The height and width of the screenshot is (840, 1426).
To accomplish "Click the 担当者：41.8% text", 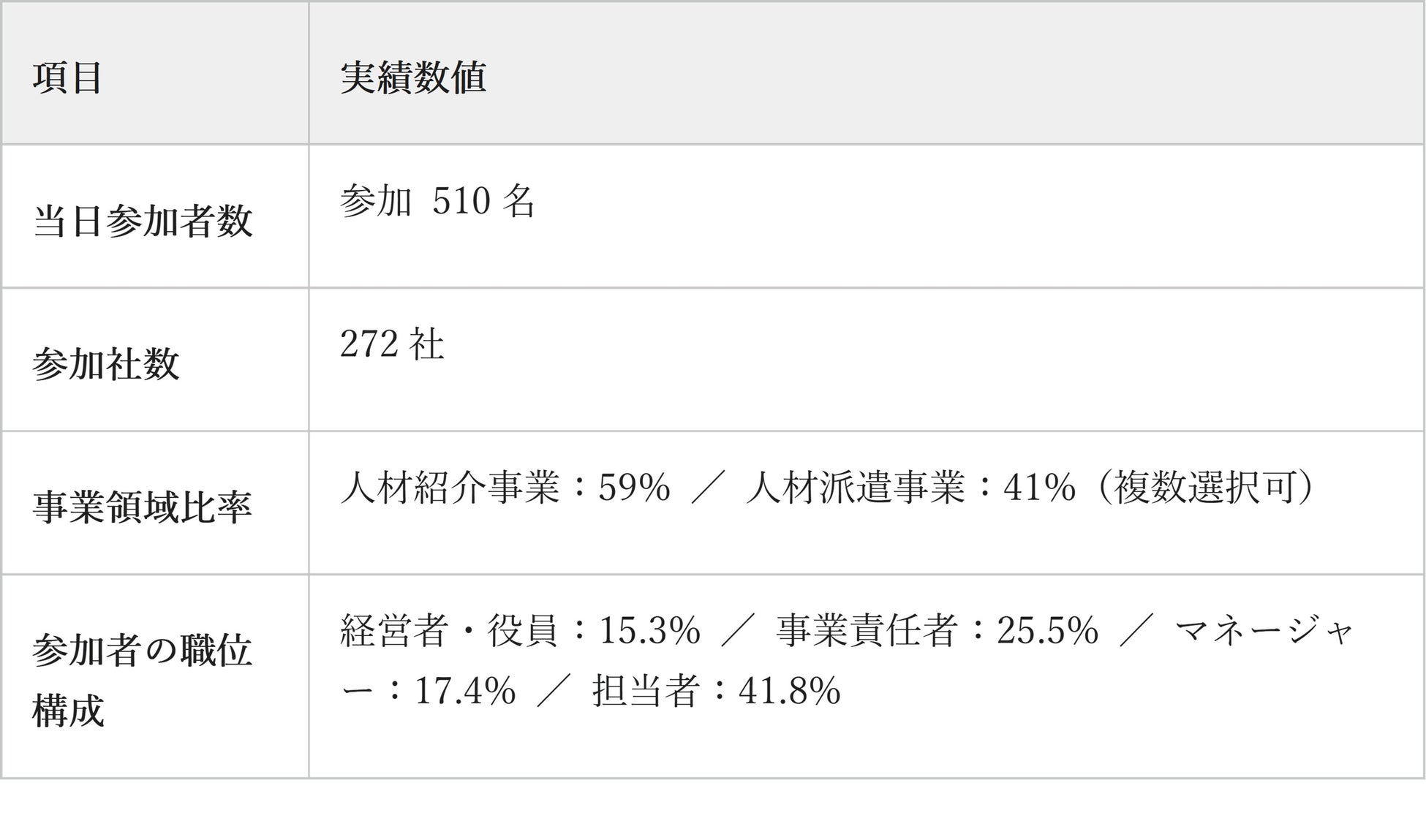I will [x=716, y=691].
